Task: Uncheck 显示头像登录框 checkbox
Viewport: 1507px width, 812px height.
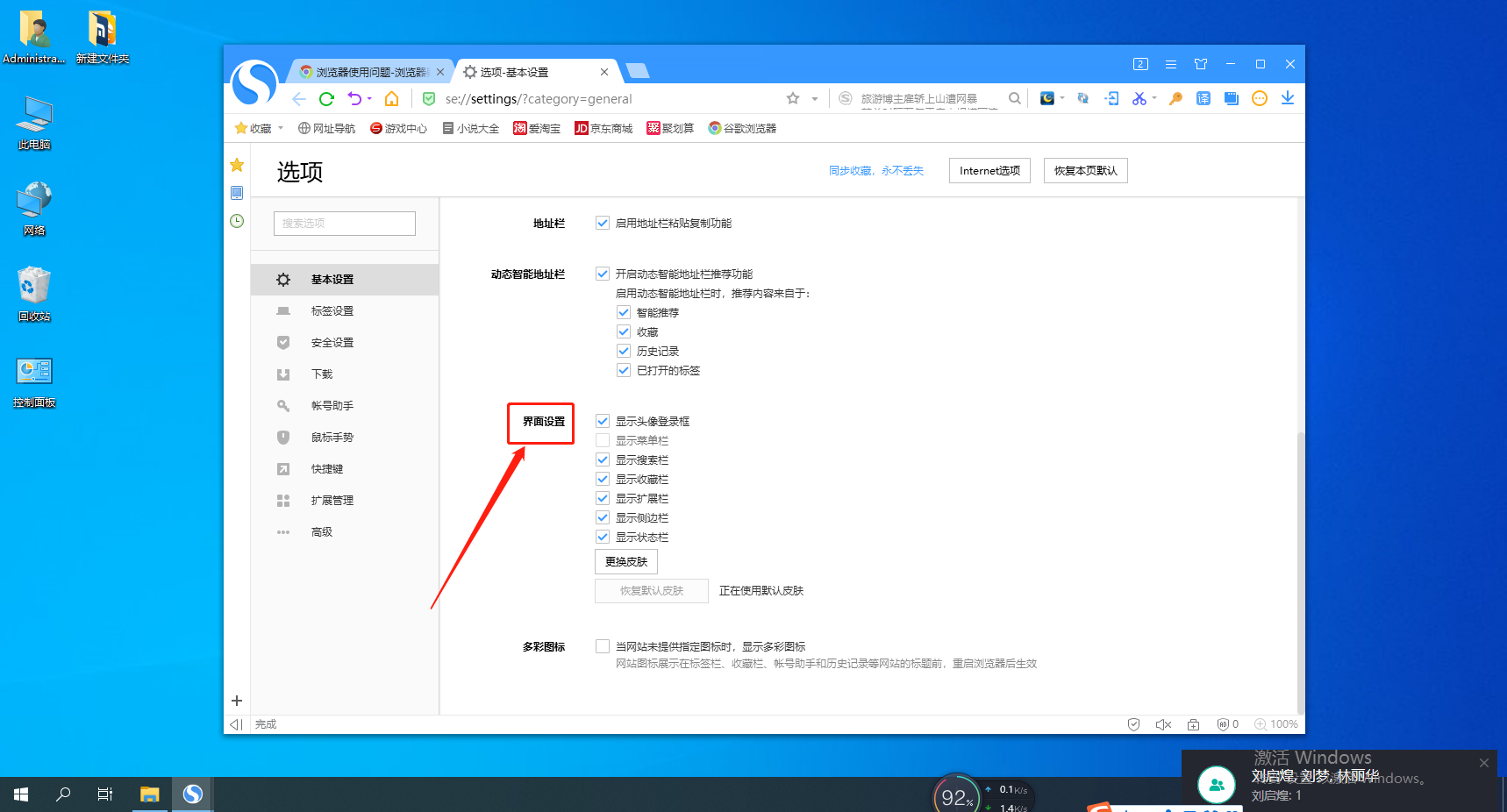Action: click(x=603, y=421)
